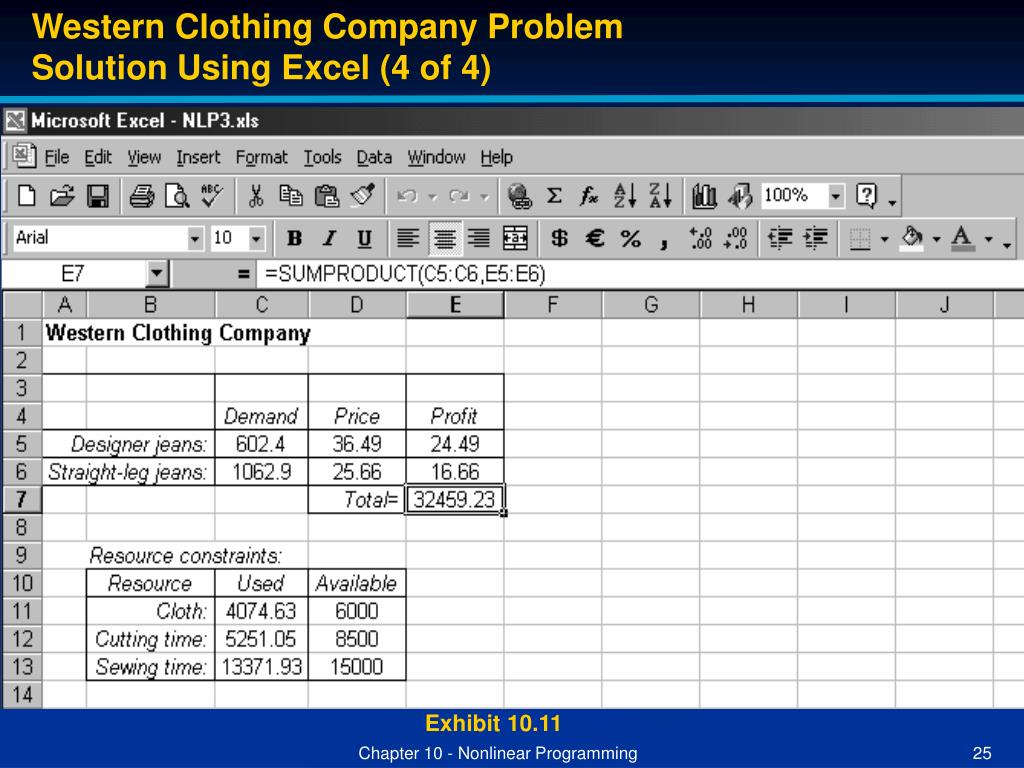Decrease indent icon
This screenshot has width=1024, height=768.
(780, 238)
